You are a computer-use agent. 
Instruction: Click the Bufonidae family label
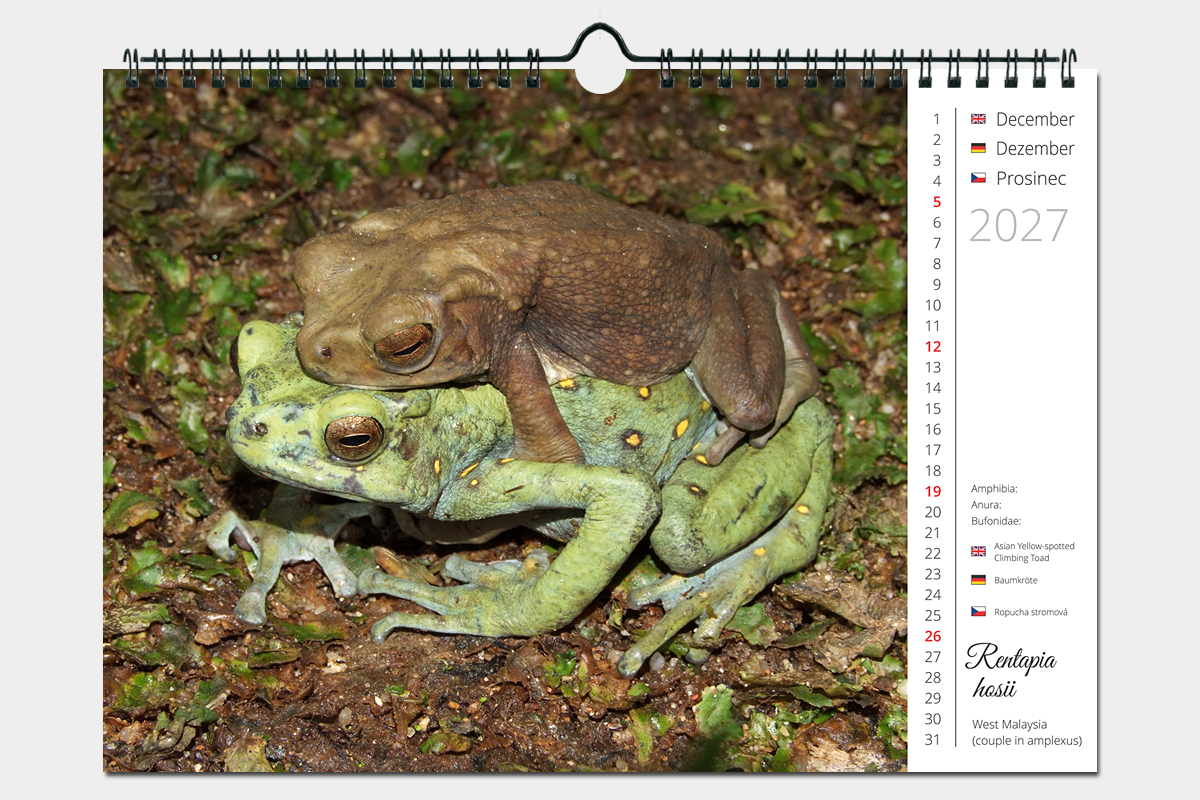(995, 521)
